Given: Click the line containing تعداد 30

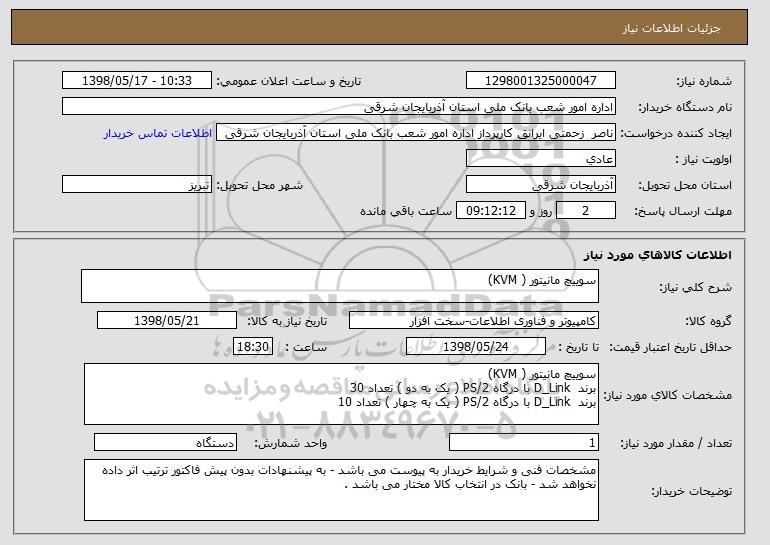Looking at the screenshot, I should click(x=473, y=388).
